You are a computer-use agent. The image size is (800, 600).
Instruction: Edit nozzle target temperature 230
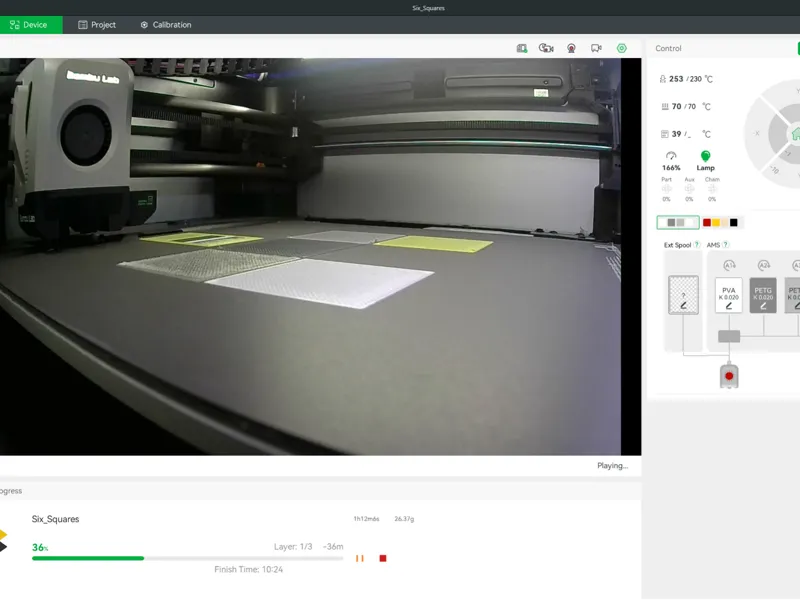[x=695, y=79]
